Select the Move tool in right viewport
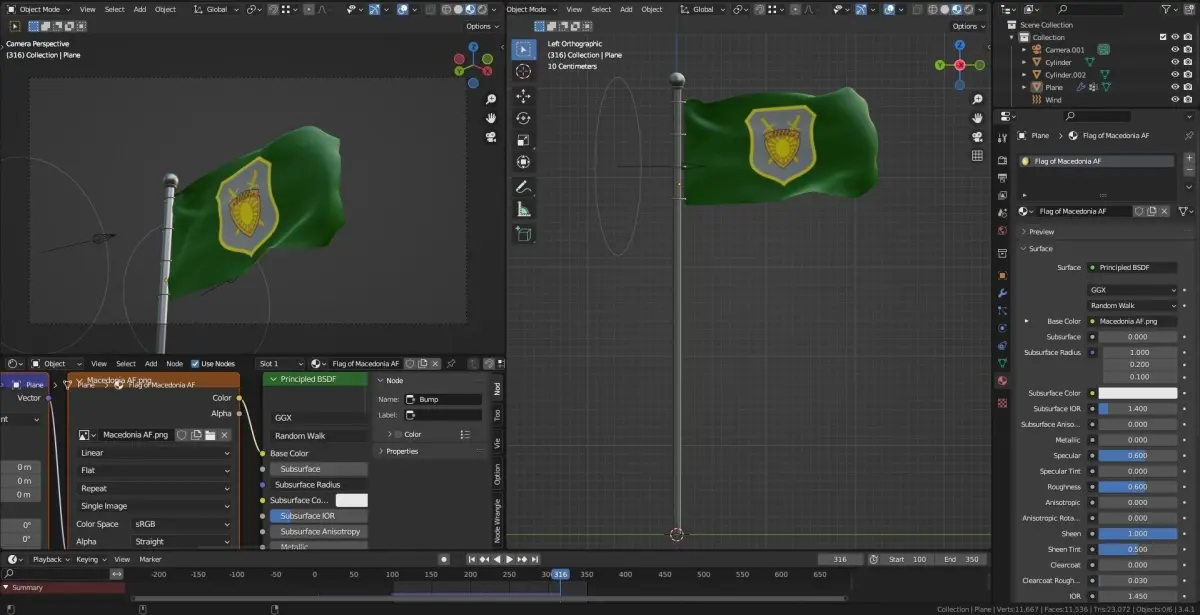This screenshot has height=615, width=1200. [x=523, y=96]
